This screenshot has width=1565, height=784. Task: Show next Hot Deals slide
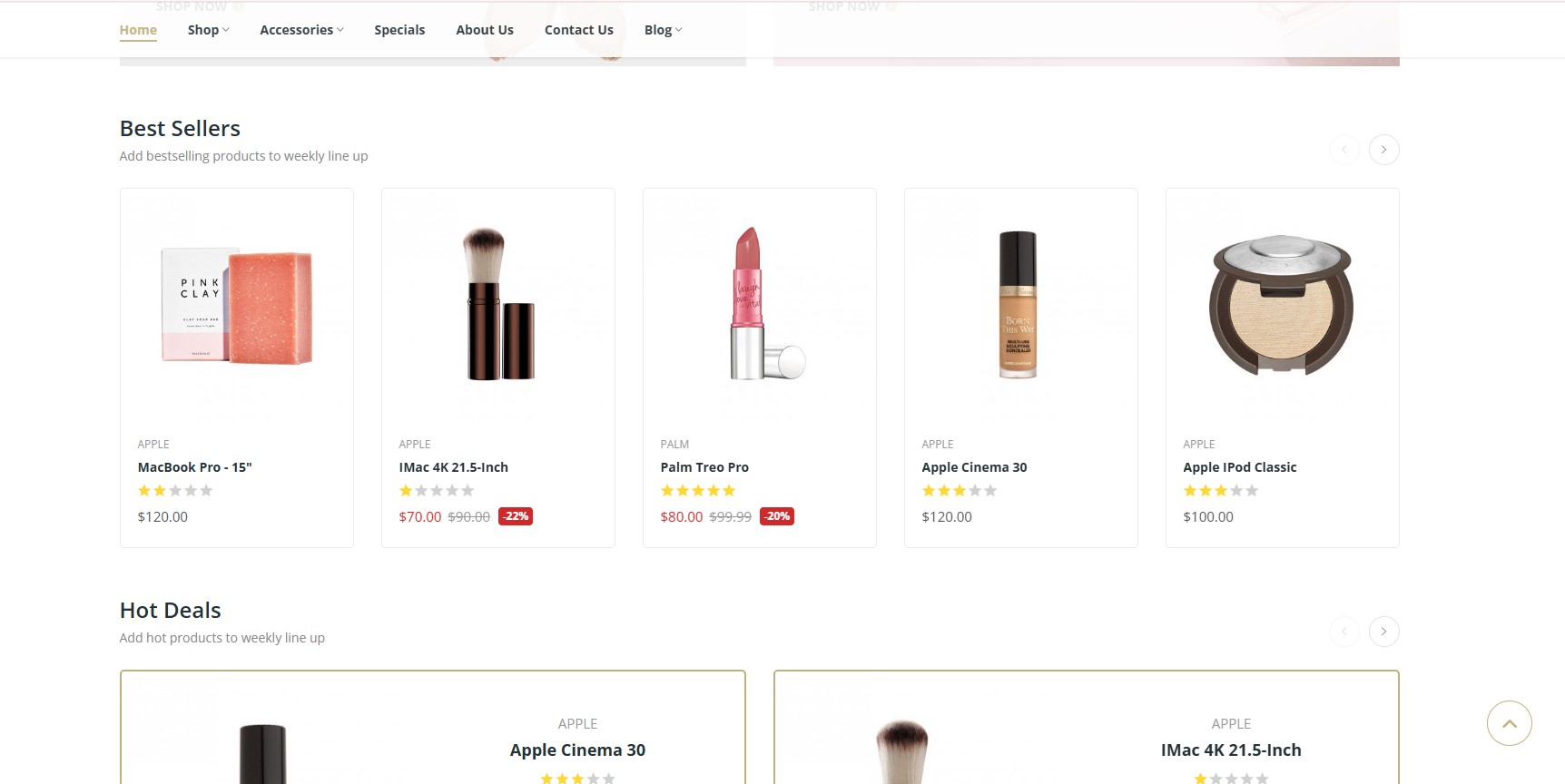pyautogui.click(x=1383, y=632)
